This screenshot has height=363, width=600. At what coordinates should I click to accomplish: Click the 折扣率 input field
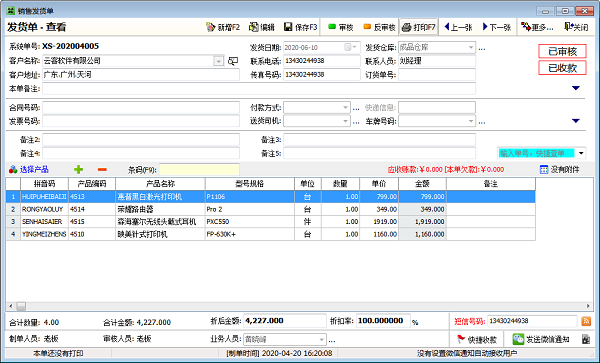tap(383, 321)
